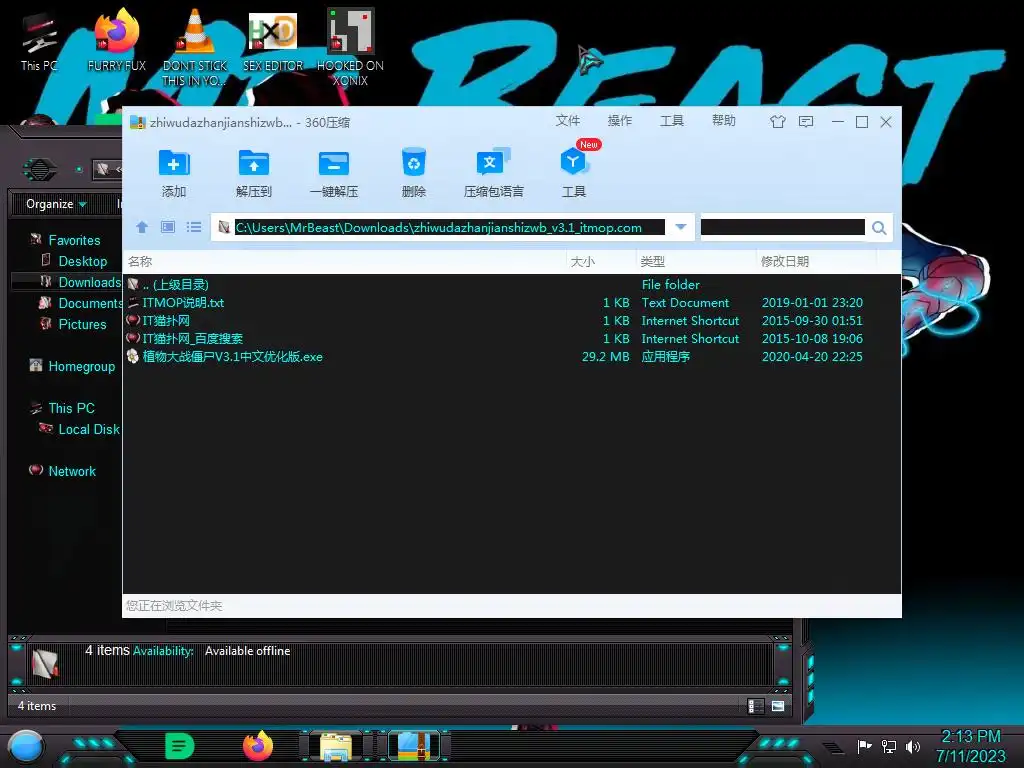The width and height of the screenshot is (1024, 768).
Task: Click the 添加 (Add) toolbar icon
Action: pos(174,163)
